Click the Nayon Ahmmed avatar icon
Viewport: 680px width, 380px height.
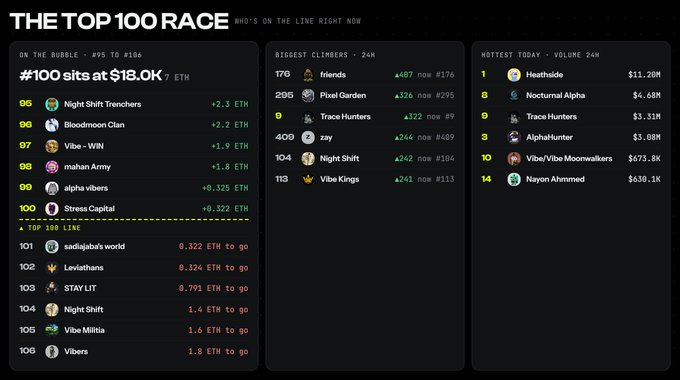tap(514, 179)
